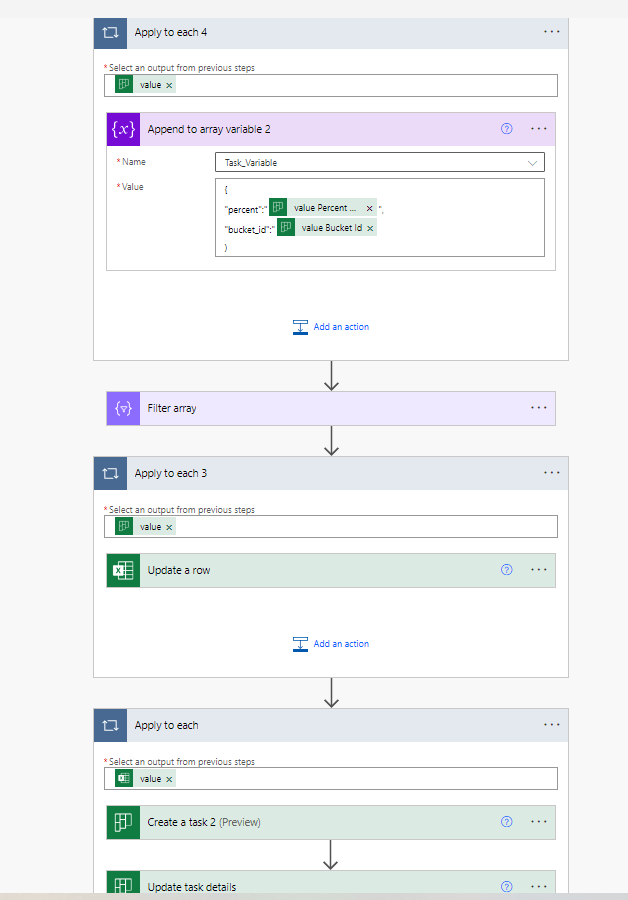
Task: Click the Planner icon on Create a task 2
Action: (123, 822)
